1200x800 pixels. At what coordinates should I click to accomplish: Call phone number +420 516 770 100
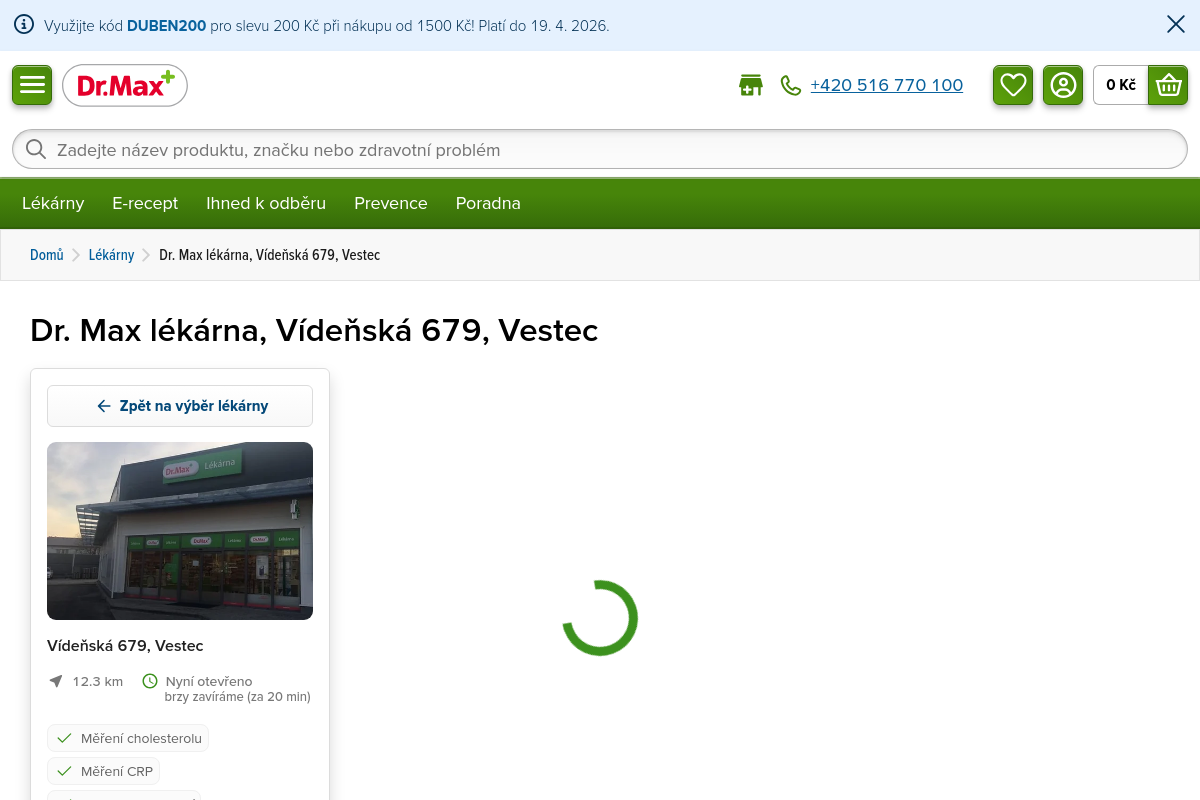886,86
